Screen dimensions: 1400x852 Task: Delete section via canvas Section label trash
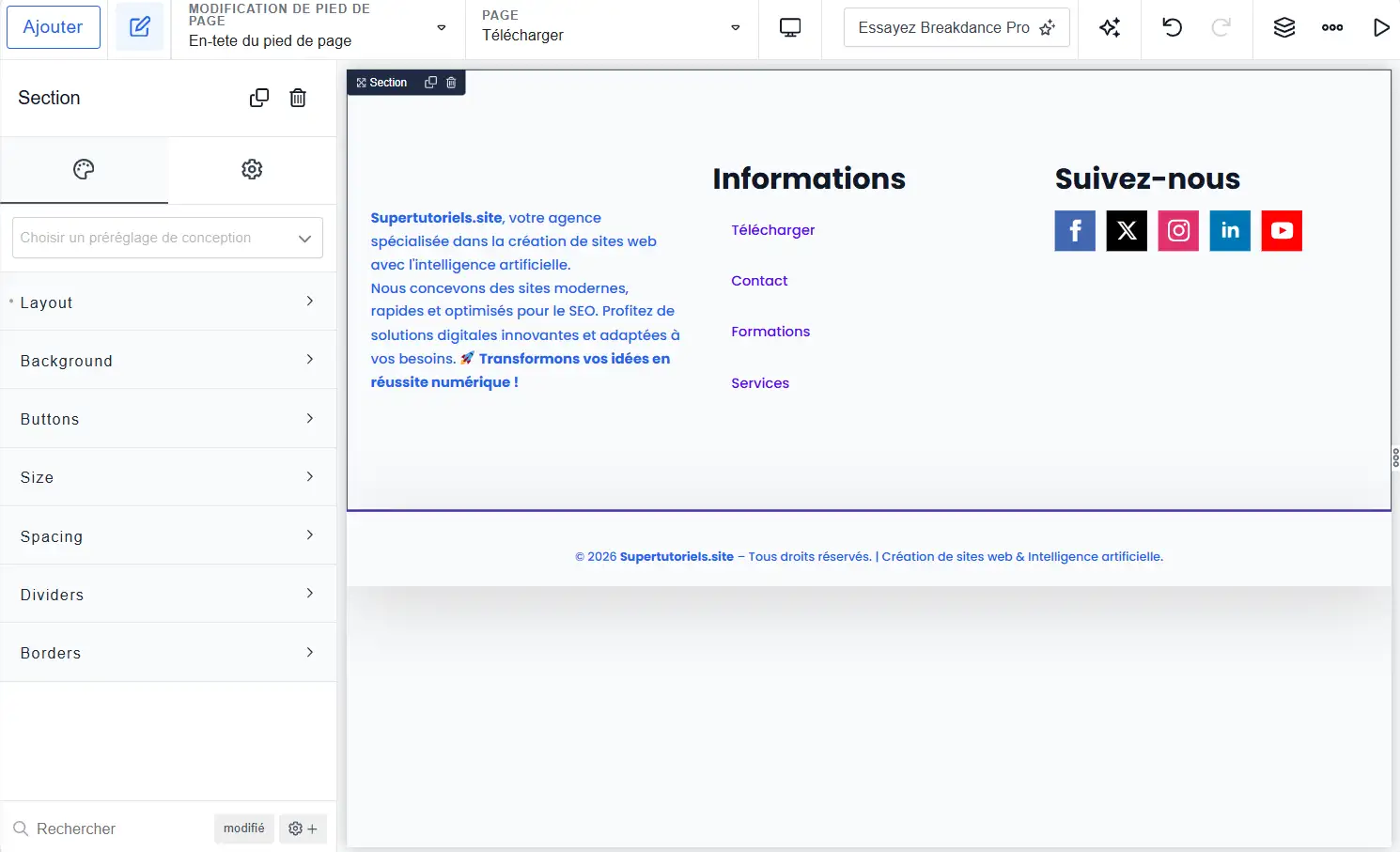click(x=451, y=83)
